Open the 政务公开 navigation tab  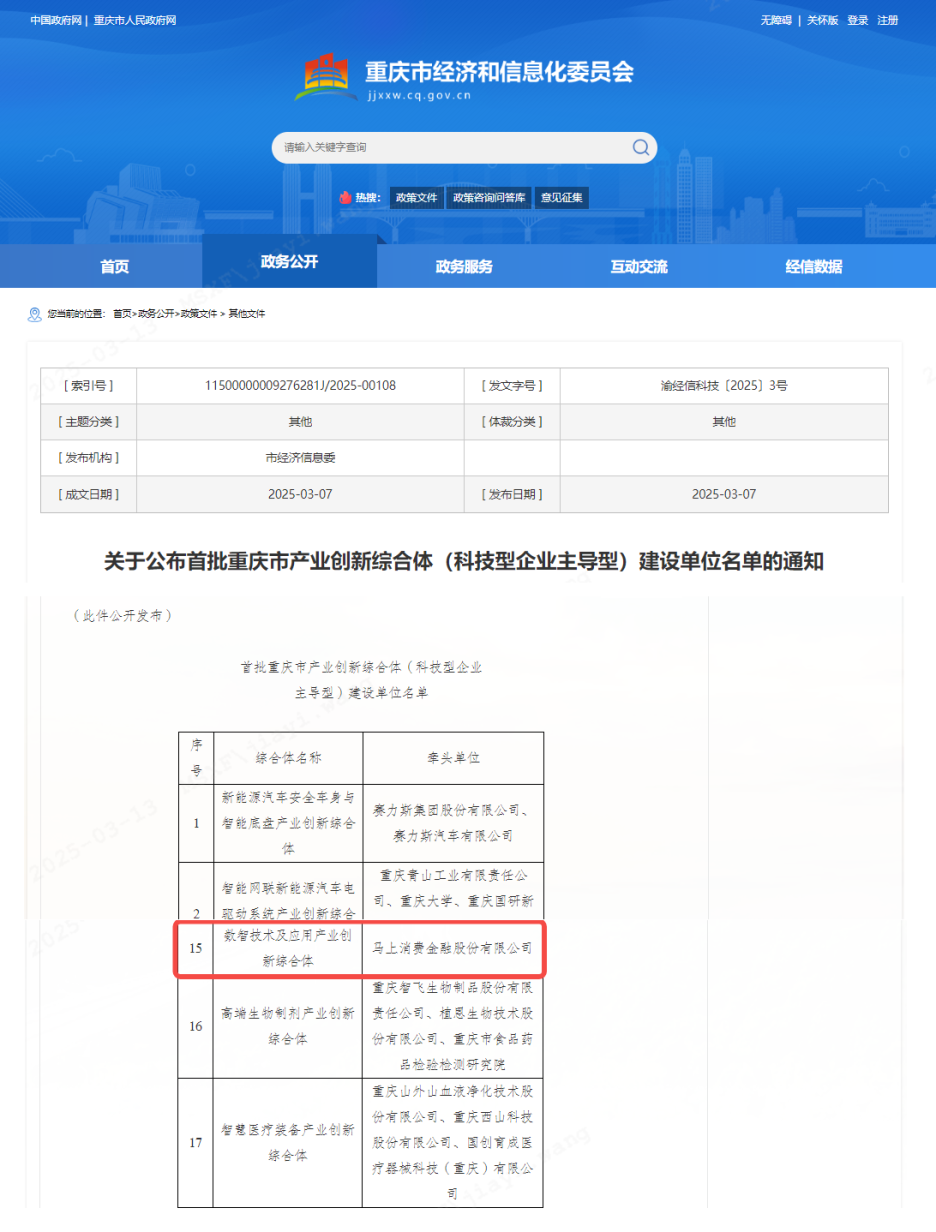point(290,262)
